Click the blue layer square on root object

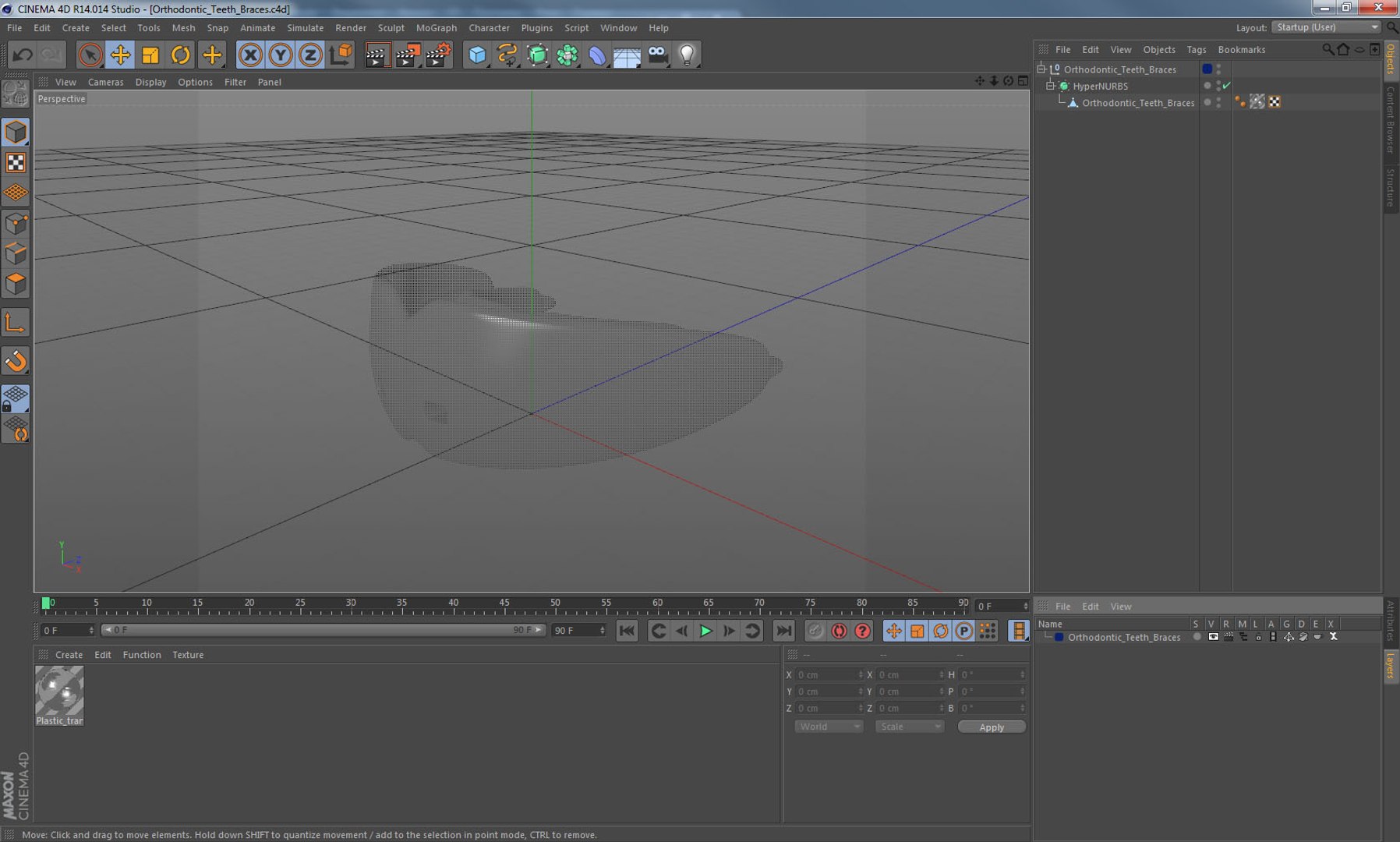coord(1207,69)
